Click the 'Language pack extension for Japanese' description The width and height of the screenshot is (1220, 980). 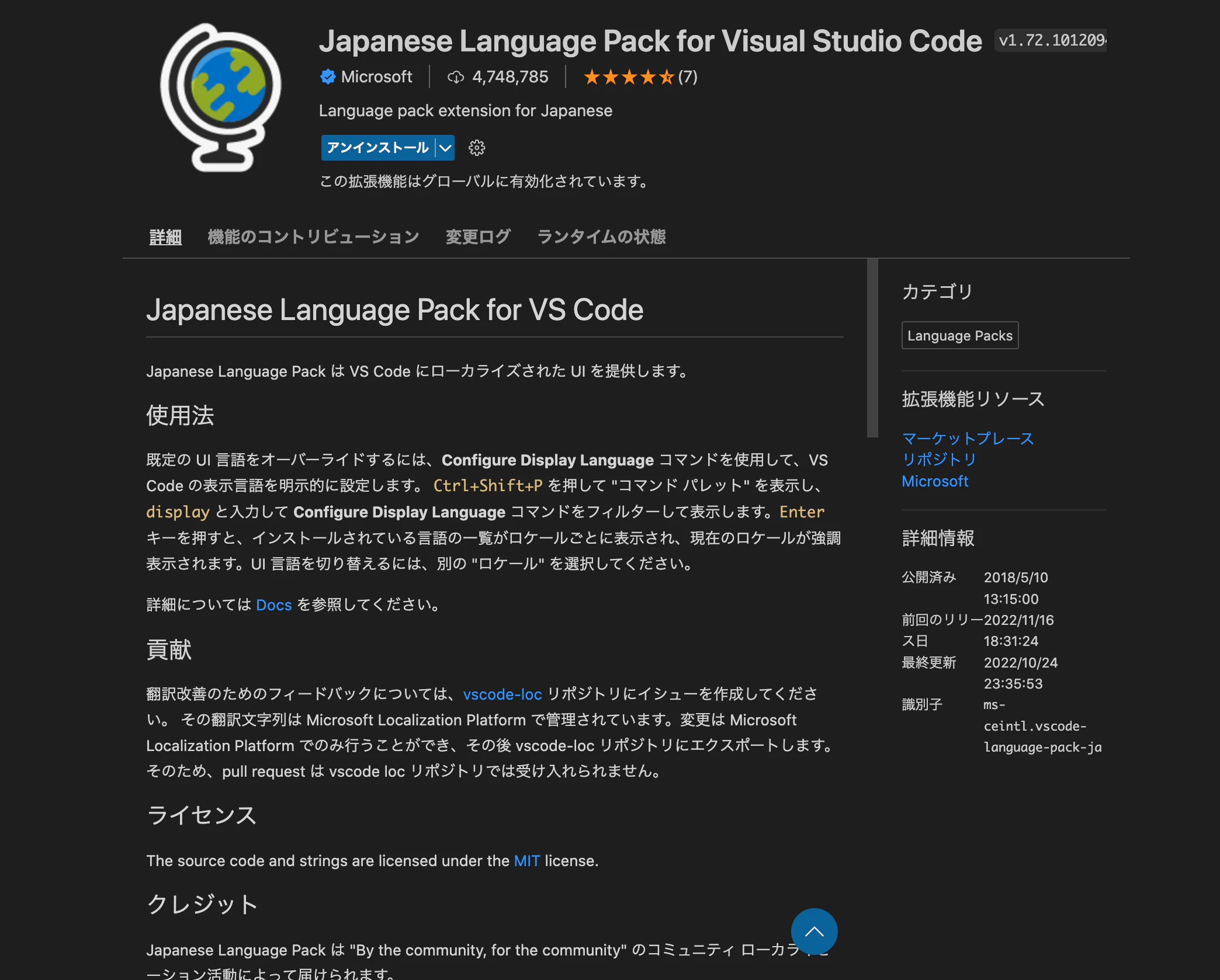(466, 110)
